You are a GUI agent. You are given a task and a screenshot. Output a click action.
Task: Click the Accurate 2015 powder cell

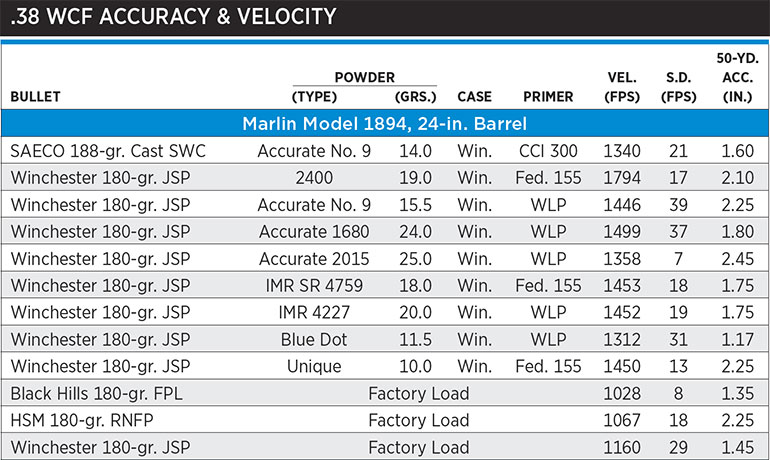click(x=314, y=259)
